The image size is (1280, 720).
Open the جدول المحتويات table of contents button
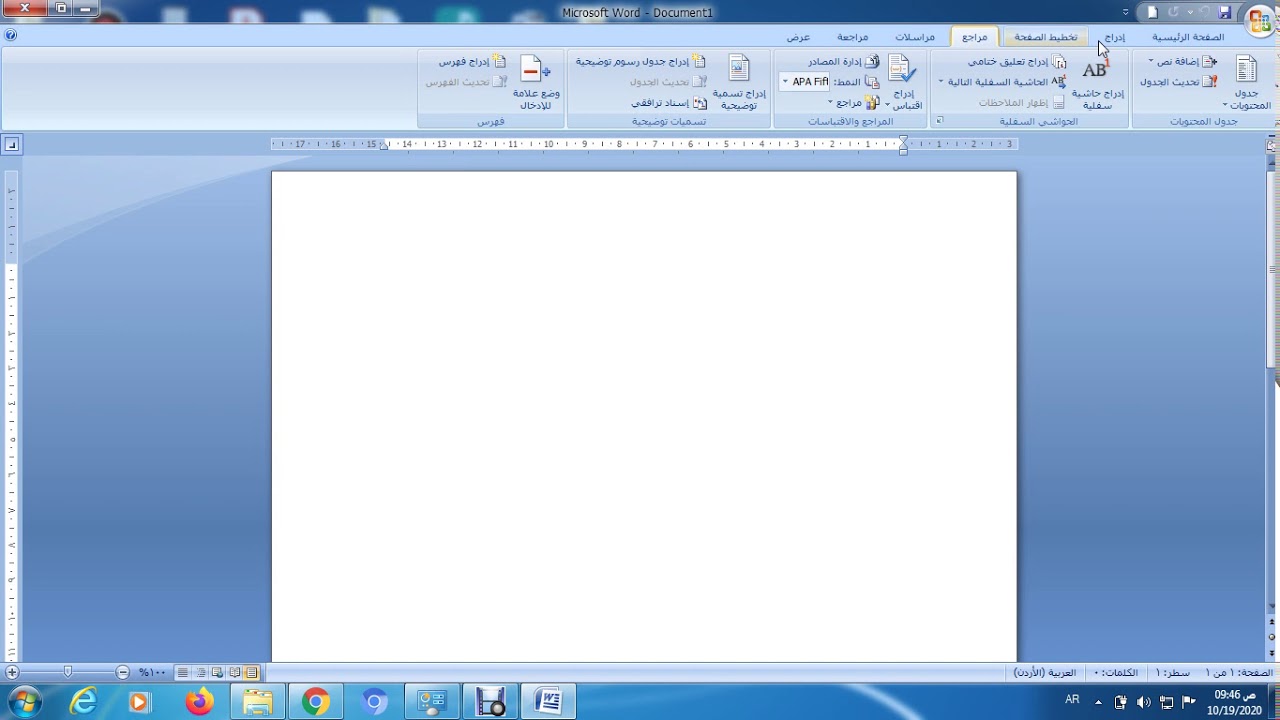pos(1246,82)
